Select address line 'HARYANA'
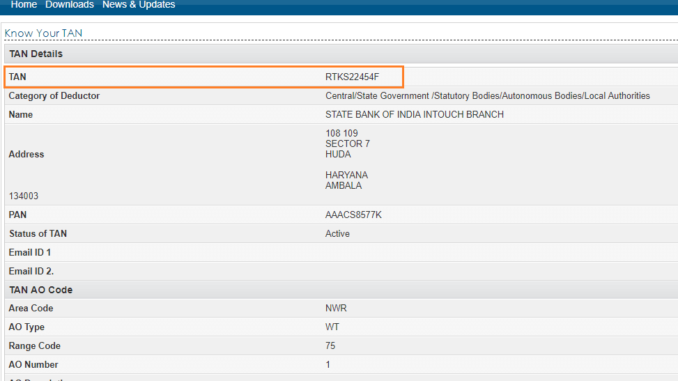 tap(346, 175)
